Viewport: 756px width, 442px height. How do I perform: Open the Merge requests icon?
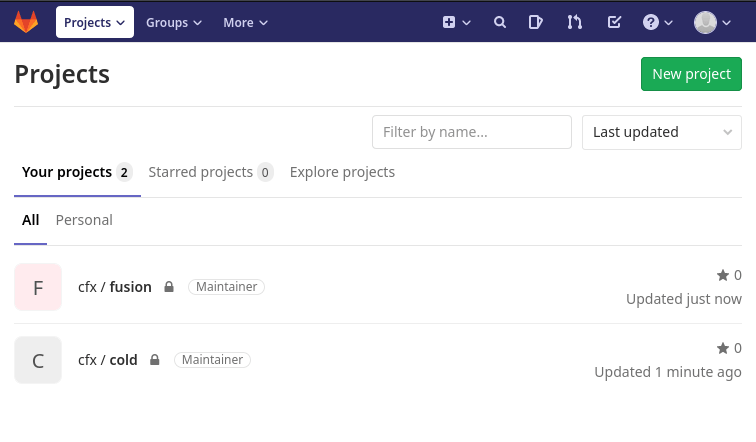(574, 22)
